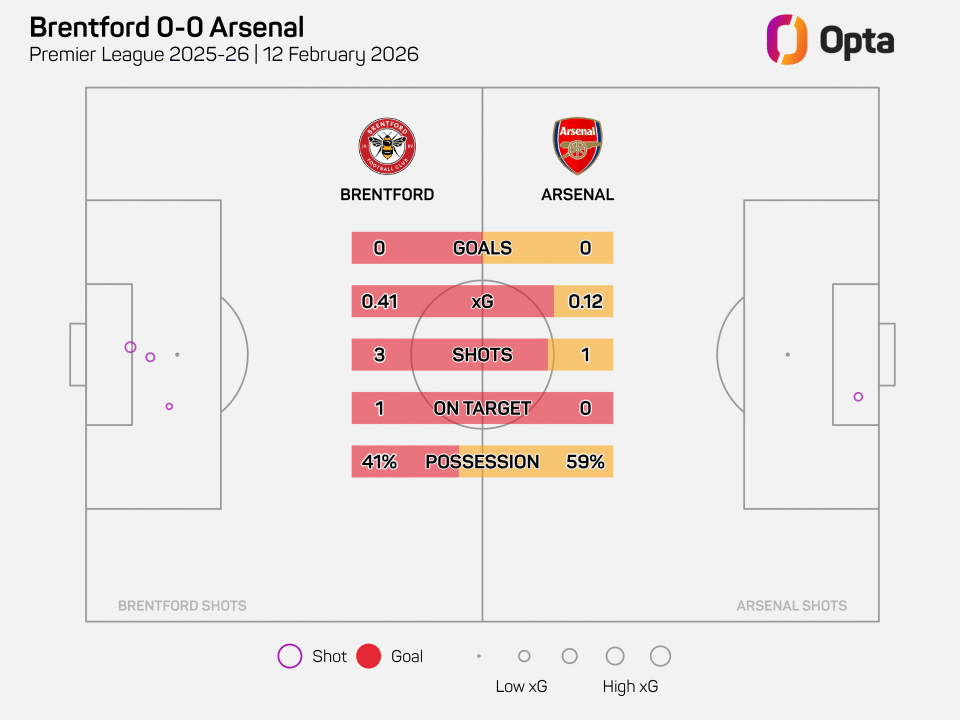Click the smallest Low xG legend dot
The width and height of the screenshot is (960, 720).
(x=479, y=656)
